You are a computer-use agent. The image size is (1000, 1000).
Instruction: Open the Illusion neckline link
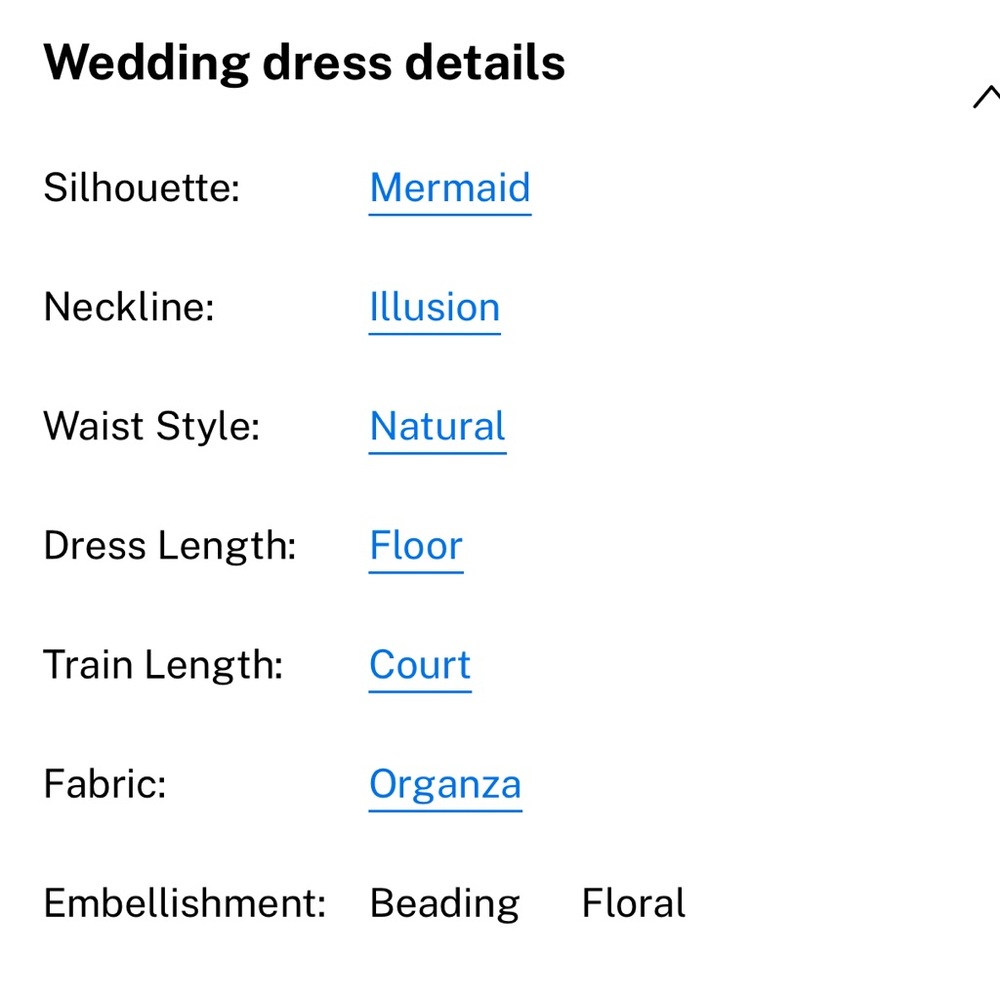(434, 307)
